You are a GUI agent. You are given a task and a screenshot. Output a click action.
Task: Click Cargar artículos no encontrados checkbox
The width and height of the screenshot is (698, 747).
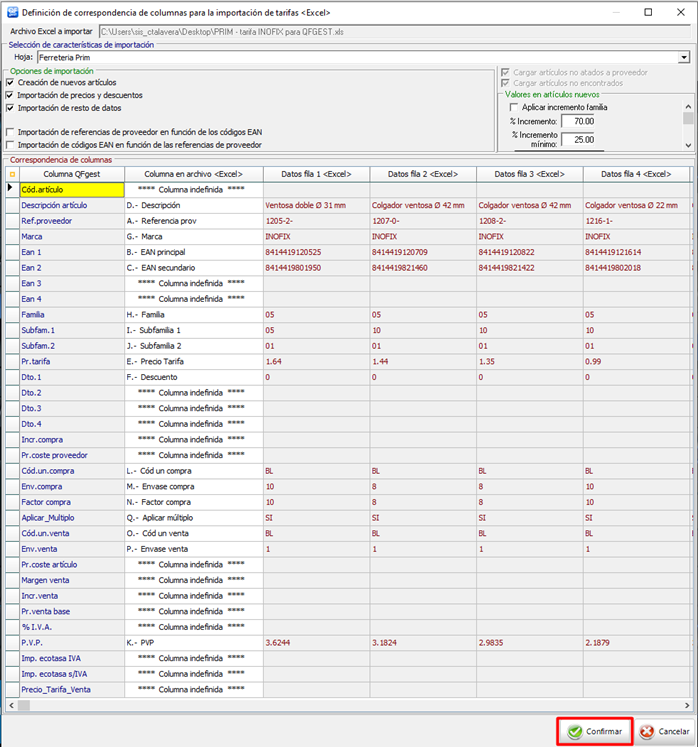pyautogui.click(x=505, y=83)
